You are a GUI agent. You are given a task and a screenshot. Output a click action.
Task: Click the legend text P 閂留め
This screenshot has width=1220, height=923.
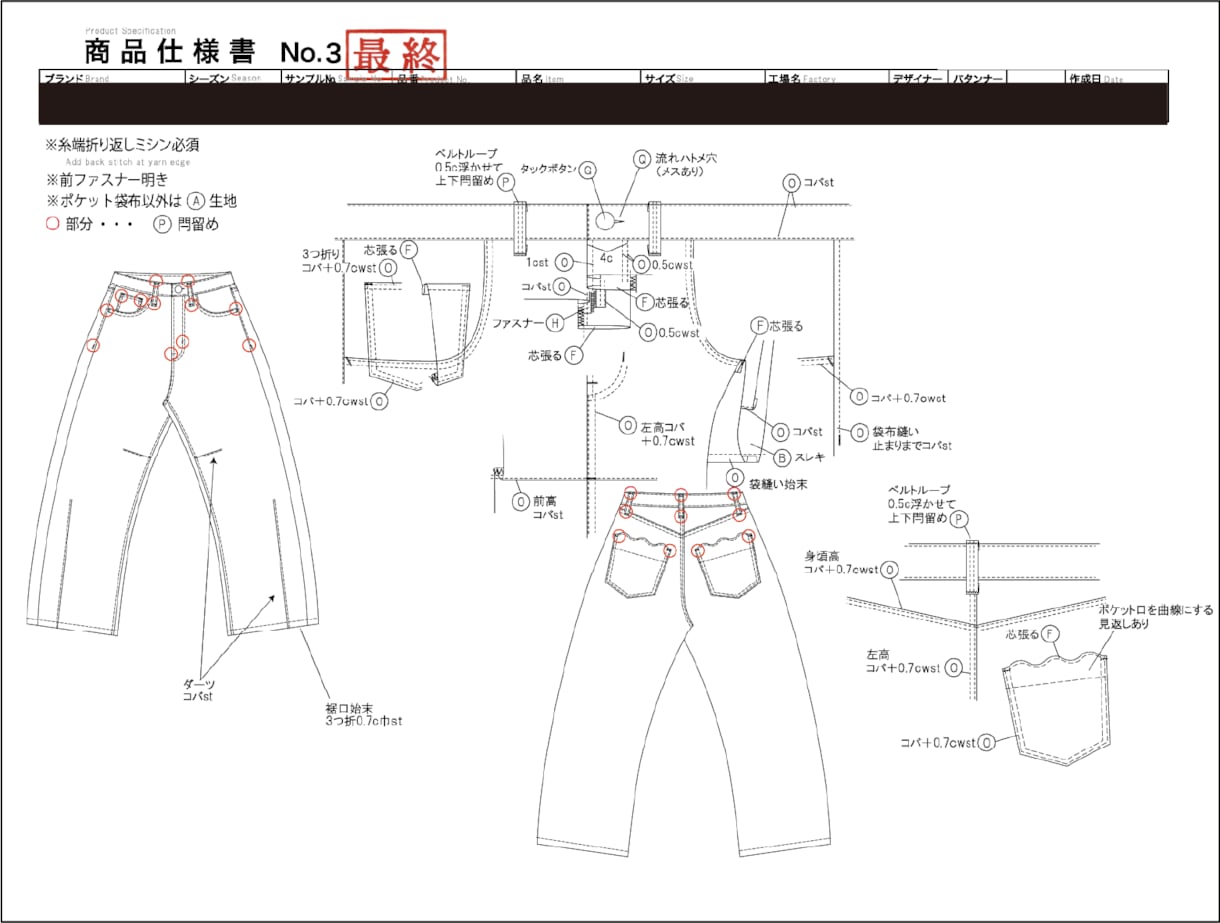(x=186, y=225)
